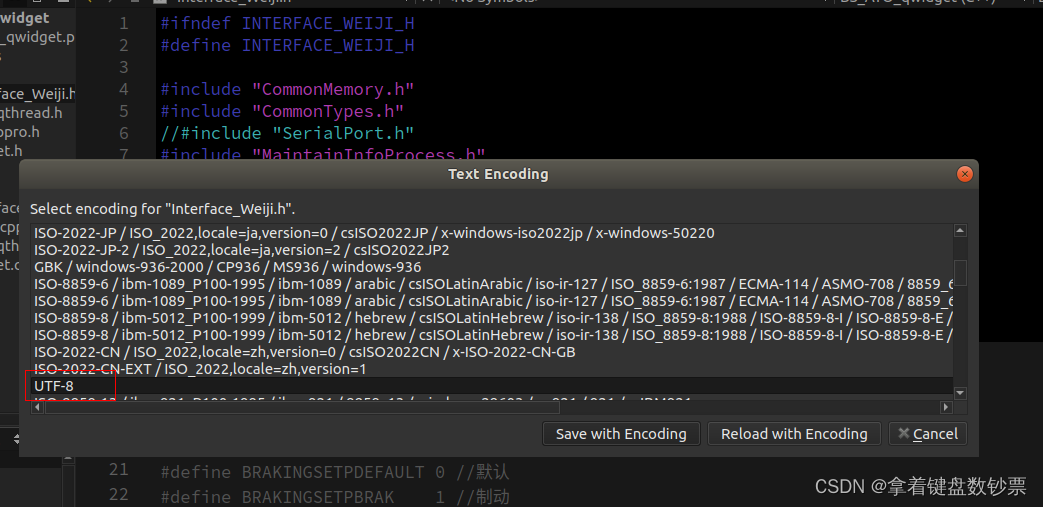
Task: Click the #define INTERFACE_WEIJI_H code line
Action: [287, 46]
